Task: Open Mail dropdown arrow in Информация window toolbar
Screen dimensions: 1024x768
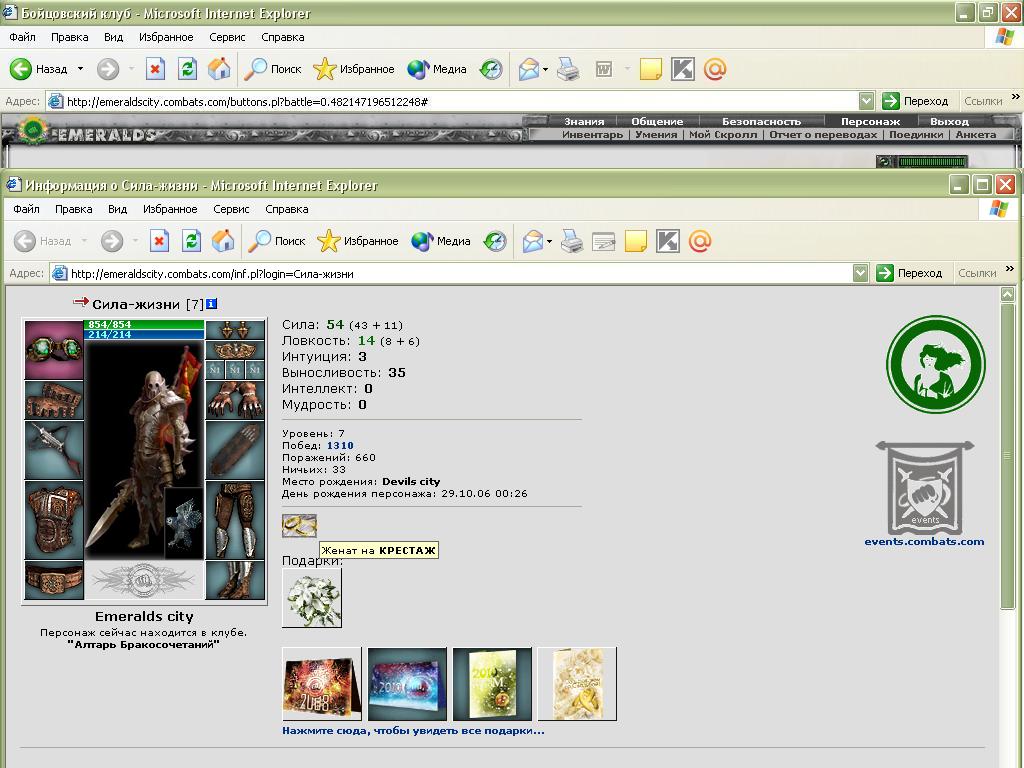Action: 549,241
